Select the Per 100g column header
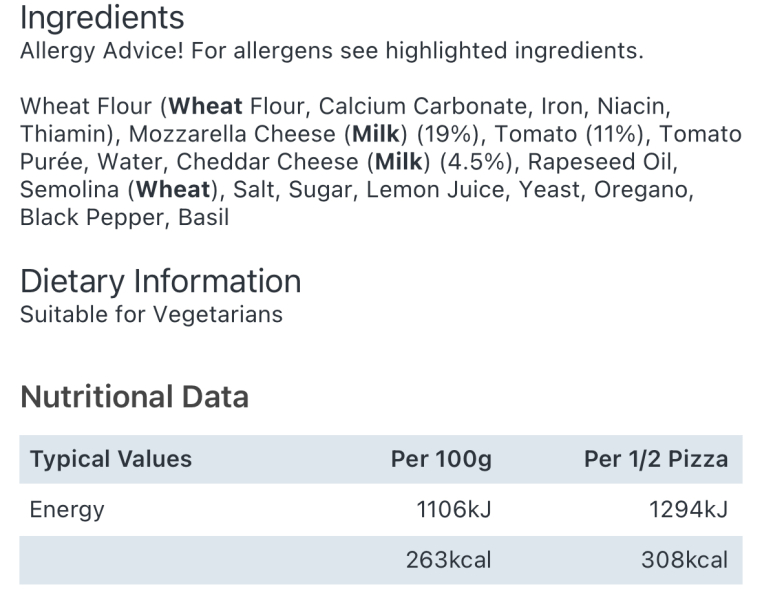Screen dimensions: 762x600 [440, 460]
